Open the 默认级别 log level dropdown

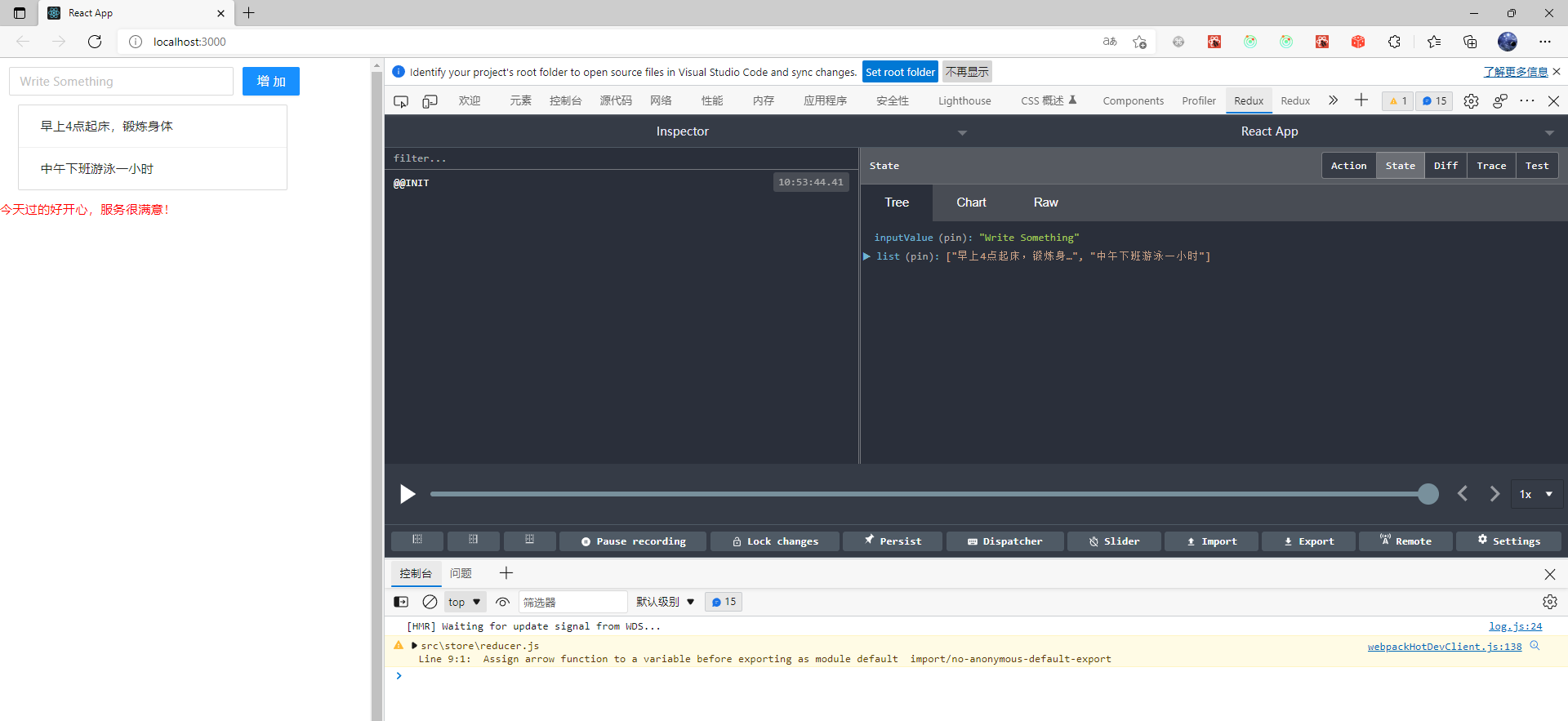click(x=665, y=602)
